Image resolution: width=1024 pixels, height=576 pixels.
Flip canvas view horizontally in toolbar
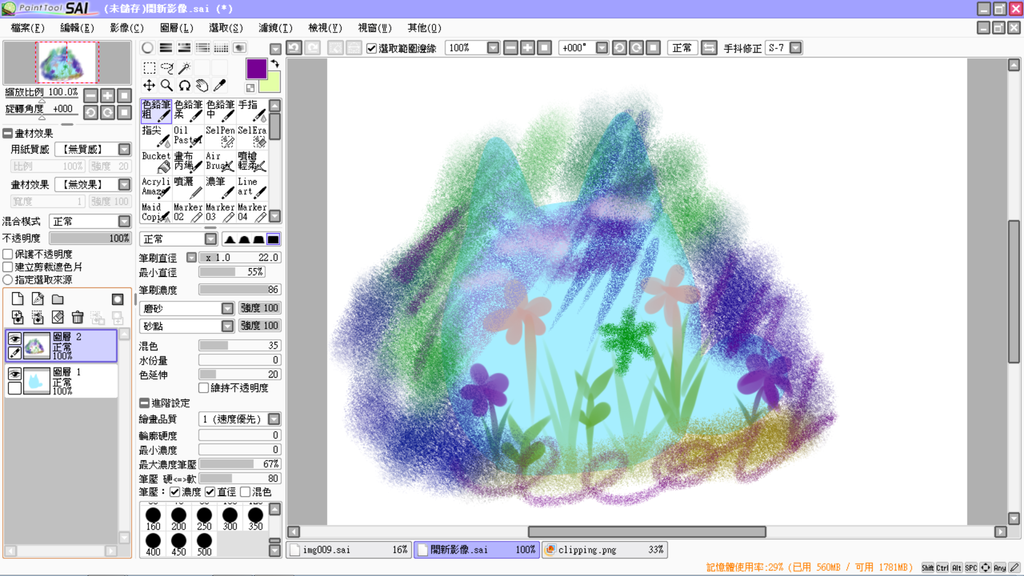click(709, 48)
